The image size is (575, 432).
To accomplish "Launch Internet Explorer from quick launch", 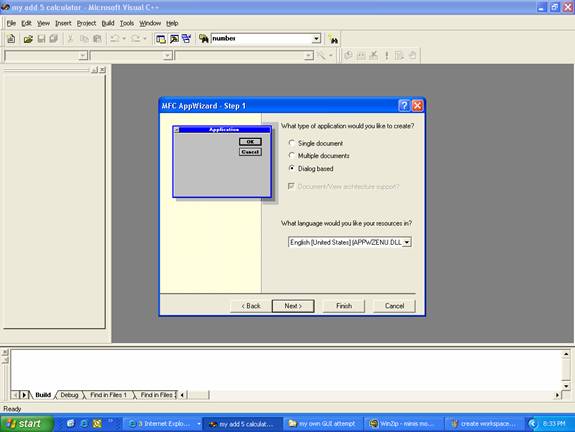I will (x=84, y=424).
